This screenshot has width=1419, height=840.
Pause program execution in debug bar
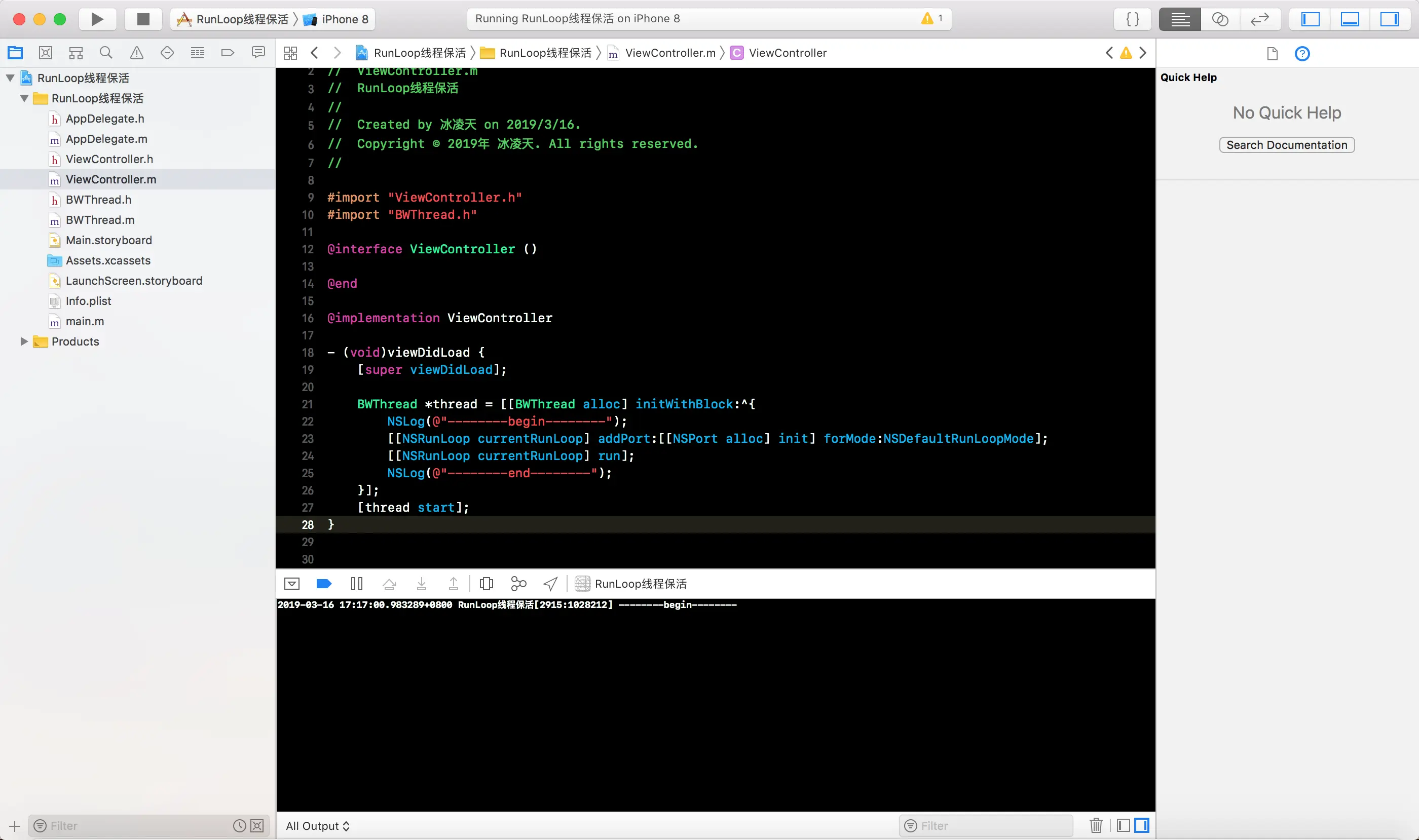tap(357, 584)
